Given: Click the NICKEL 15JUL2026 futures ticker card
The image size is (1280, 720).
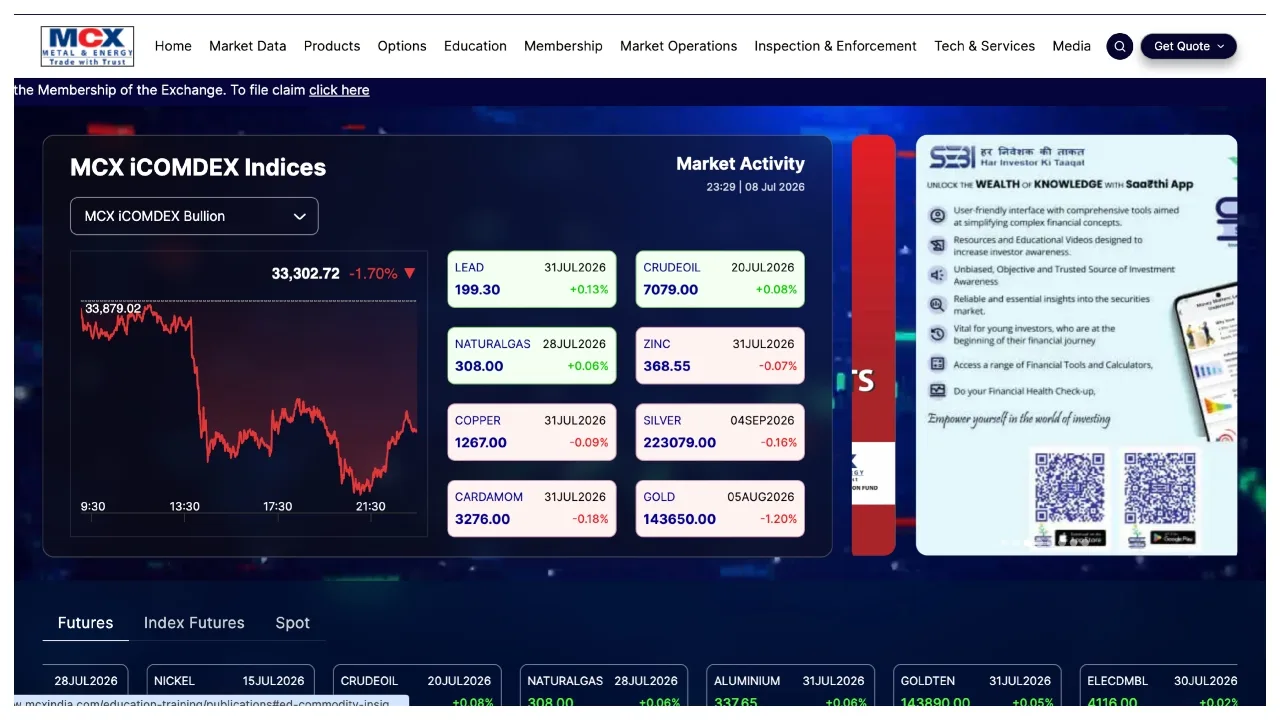Looking at the screenshot, I should click(230, 686).
